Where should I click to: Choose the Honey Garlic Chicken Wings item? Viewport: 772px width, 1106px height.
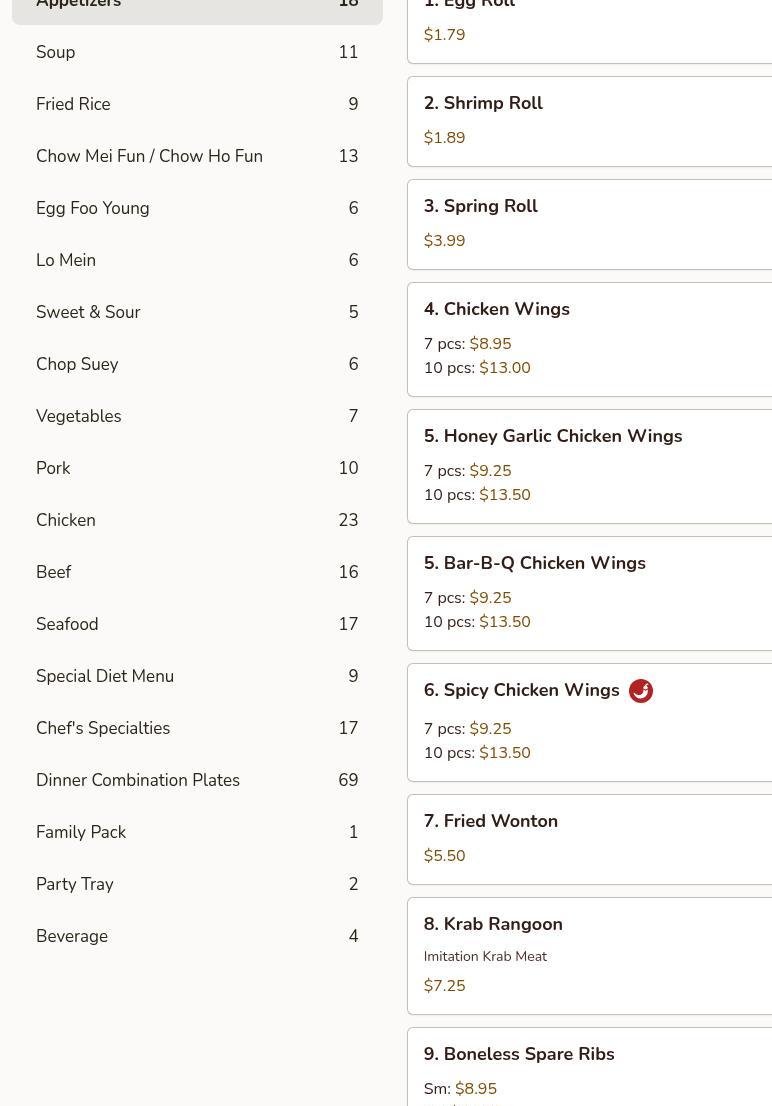[590, 466]
